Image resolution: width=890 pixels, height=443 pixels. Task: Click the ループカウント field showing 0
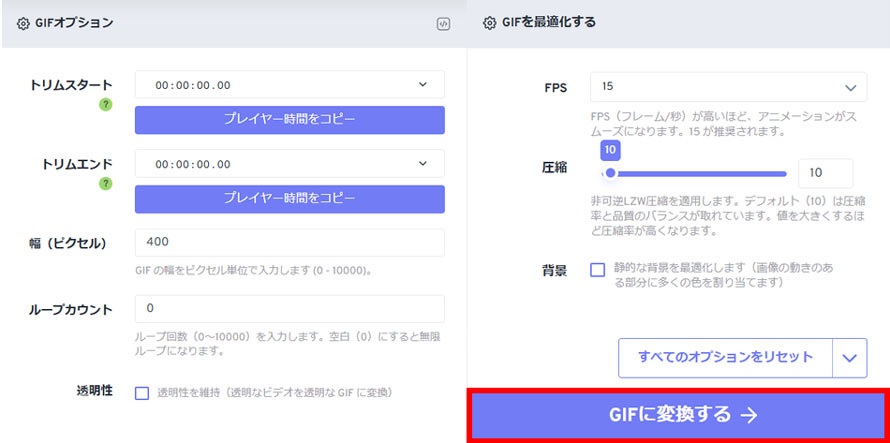pyautogui.click(x=289, y=309)
